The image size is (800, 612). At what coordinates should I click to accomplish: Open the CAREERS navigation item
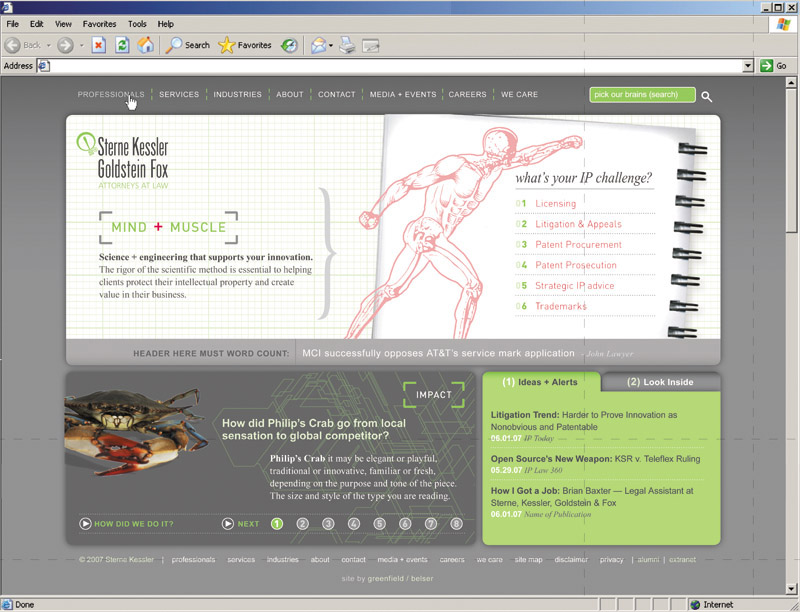467,94
